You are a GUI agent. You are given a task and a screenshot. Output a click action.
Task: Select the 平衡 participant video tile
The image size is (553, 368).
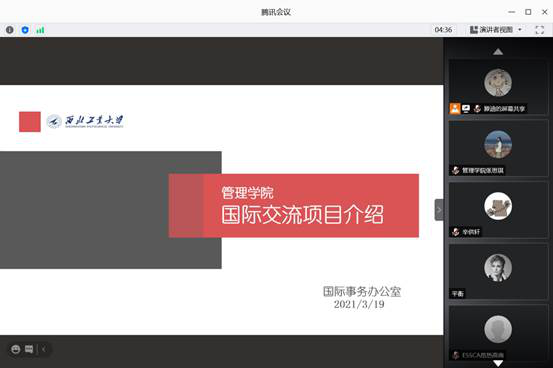click(x=498, y=272)
